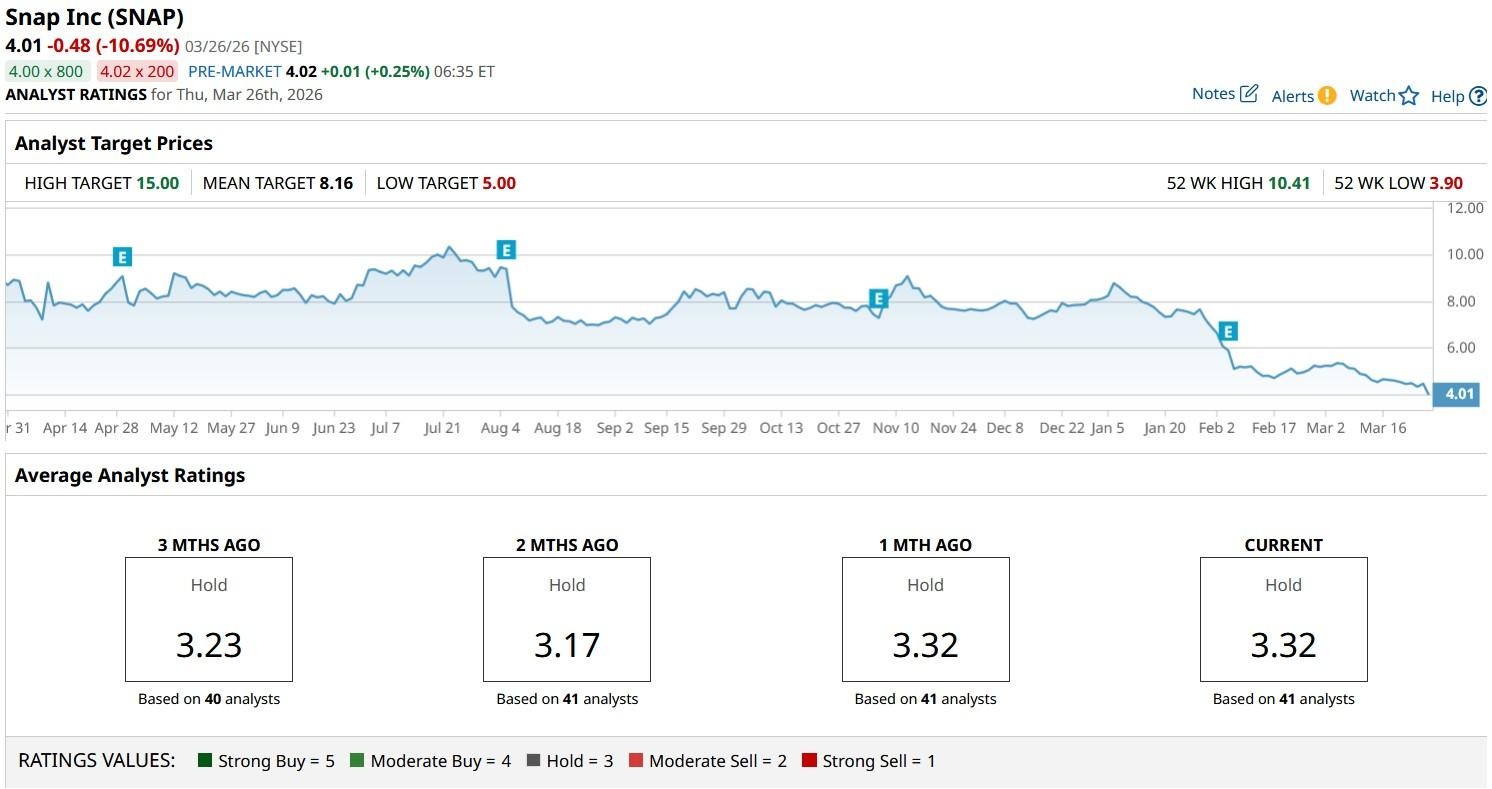Click the MEAN TARGET 8.16 value
Image resolution: width=1492 pixels, height=789 pixels.
[336, 183]
